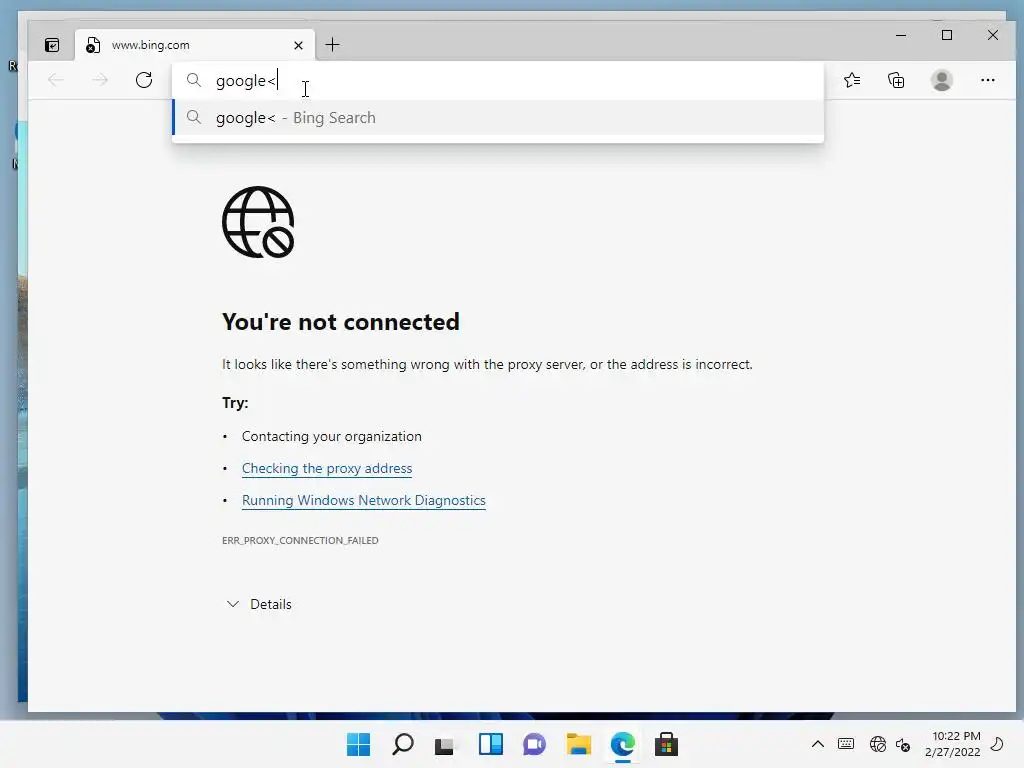
Task: Click the Microsoft Edge taskbar icon
Action: pos(622,744)
